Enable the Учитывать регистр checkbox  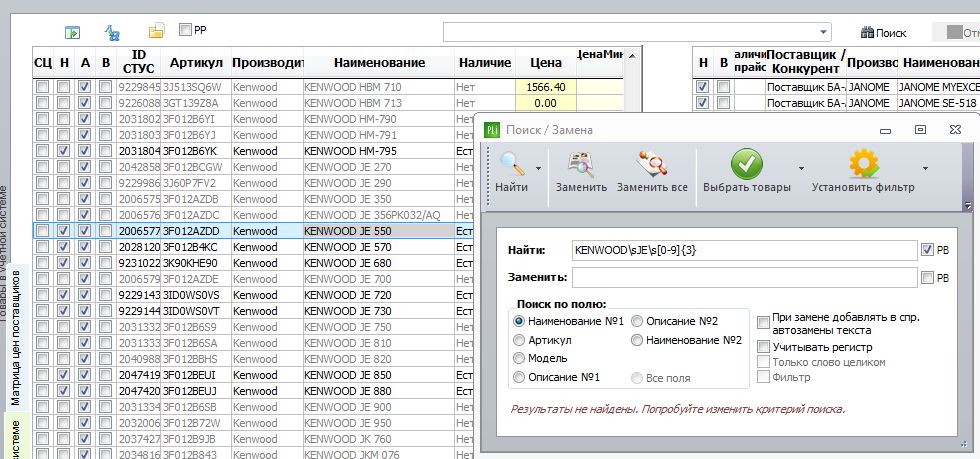pyautogui.click(x=763, y=346)
